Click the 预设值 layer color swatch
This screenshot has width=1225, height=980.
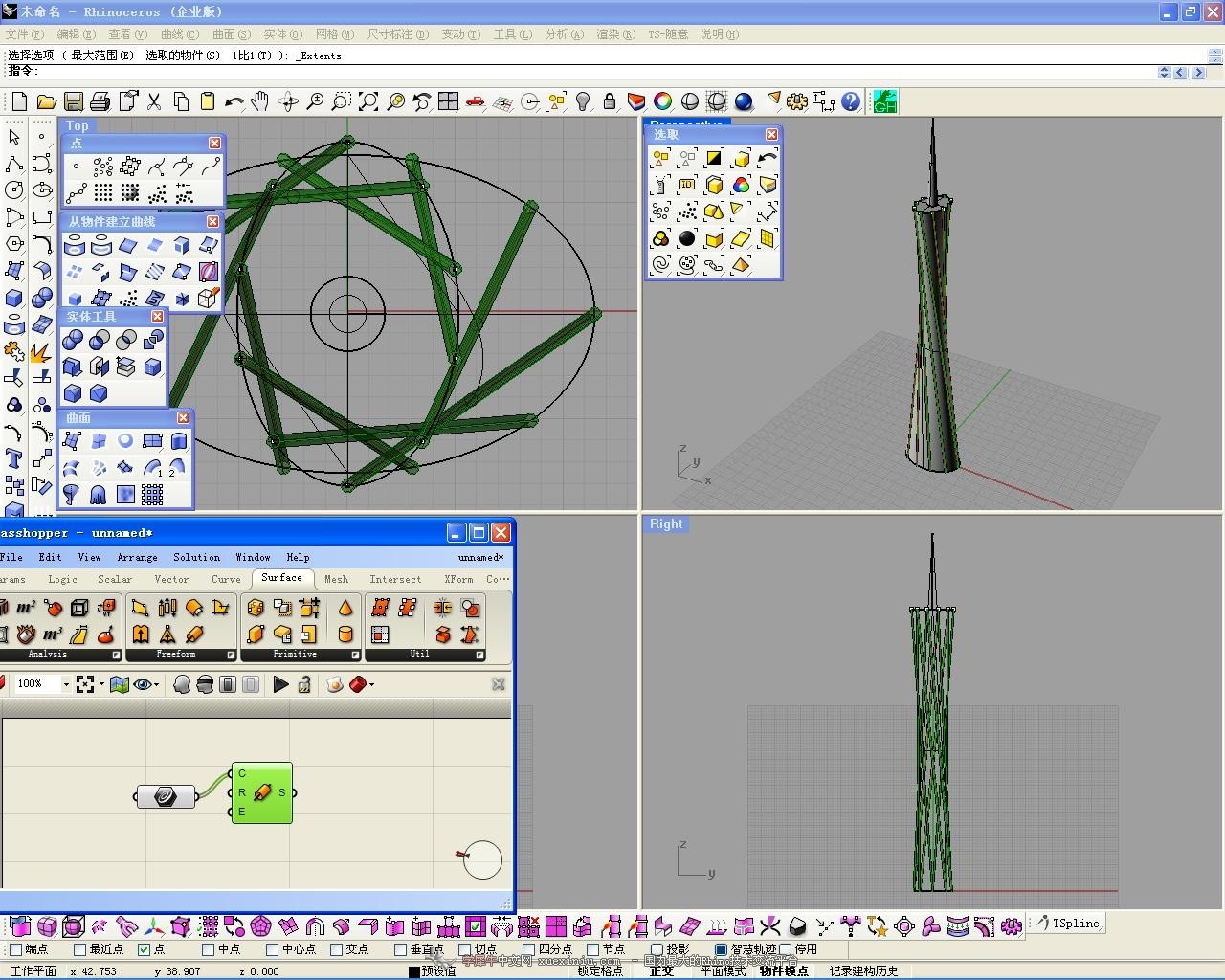pos(414,971)
